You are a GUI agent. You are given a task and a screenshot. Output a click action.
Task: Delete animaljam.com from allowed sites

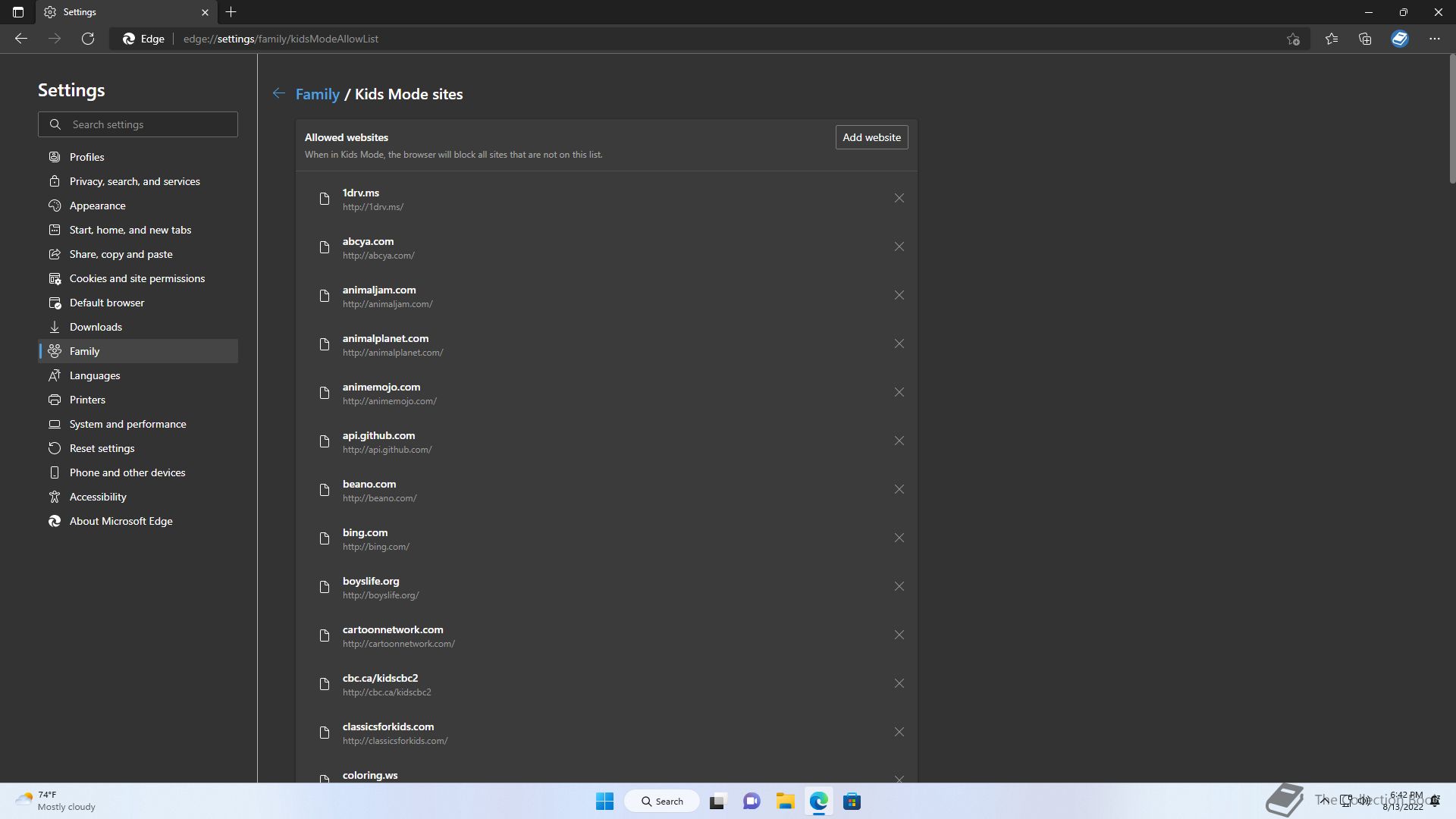pos(899,296)
